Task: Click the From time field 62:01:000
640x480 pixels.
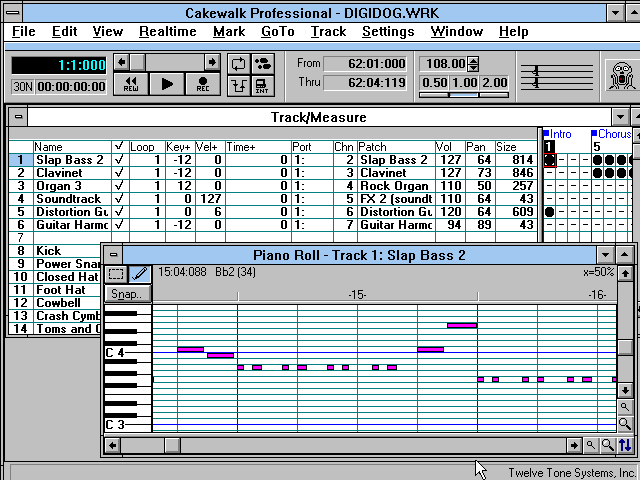Action: 365,64
